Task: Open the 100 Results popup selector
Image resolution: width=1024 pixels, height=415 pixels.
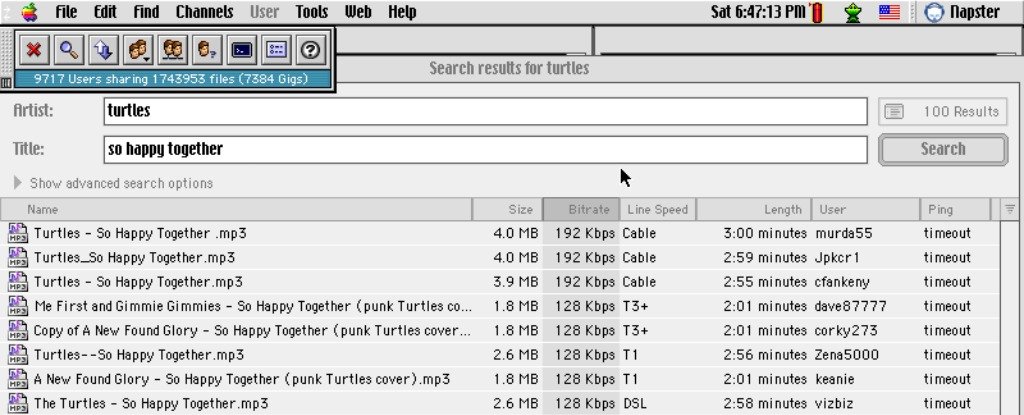Action: (x=942, y=112)
